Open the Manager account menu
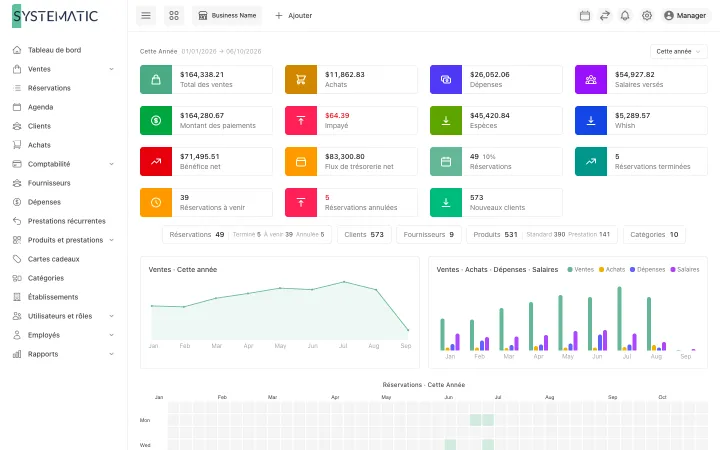Viewport: 720px width, 450px height. pos(685,16)
